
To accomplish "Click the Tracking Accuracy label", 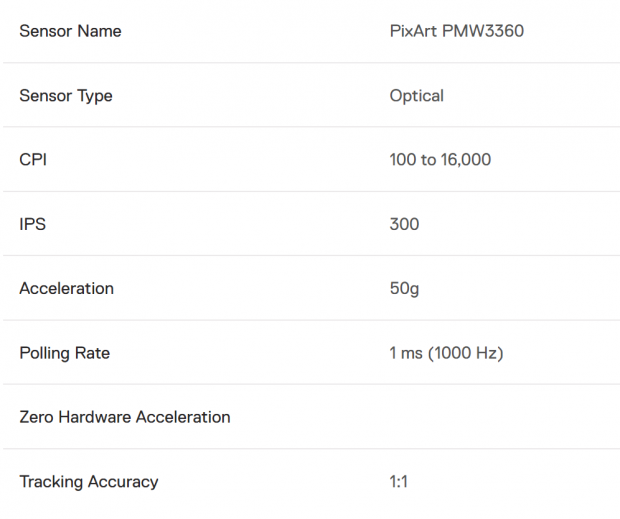I will (89, 482).
